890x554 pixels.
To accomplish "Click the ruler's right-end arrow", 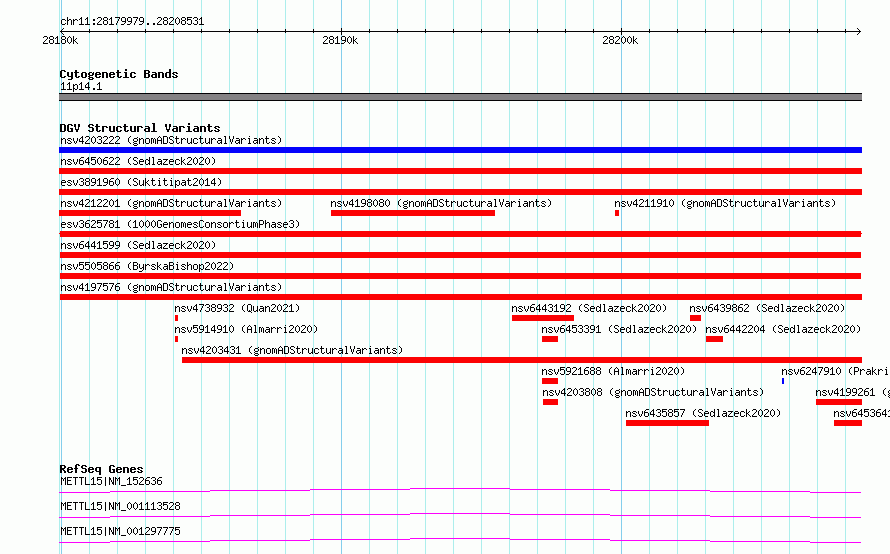I will coord(858,31).
